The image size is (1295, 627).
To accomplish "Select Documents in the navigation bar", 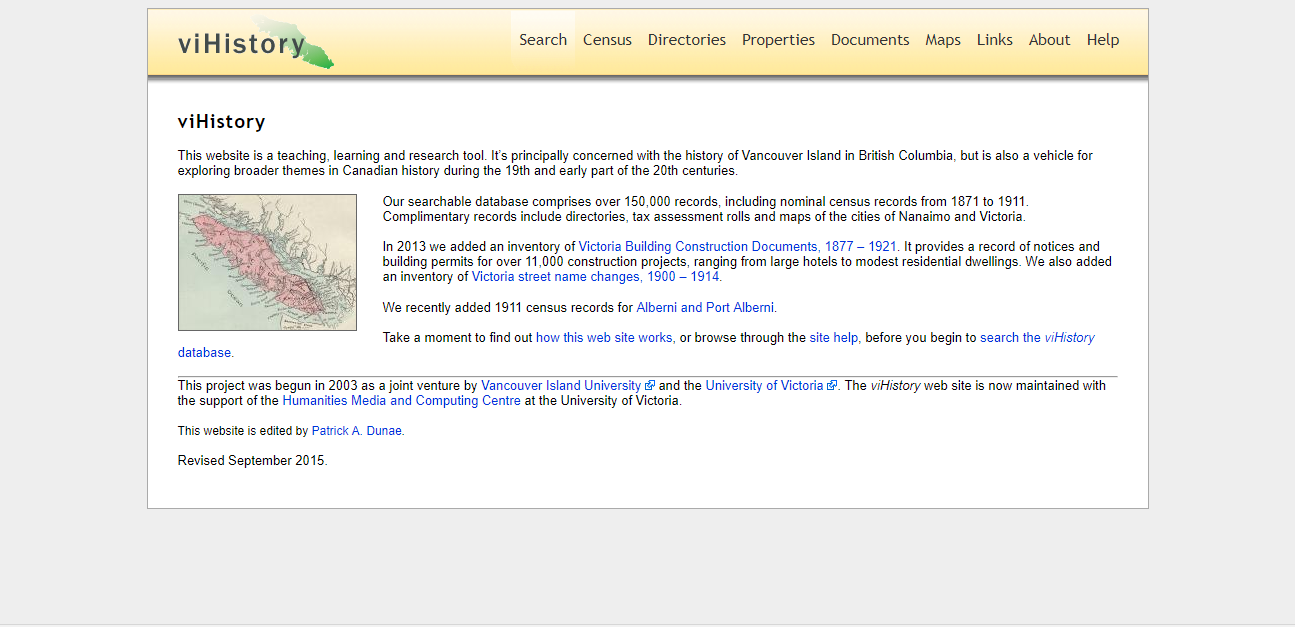I will 870,40.
